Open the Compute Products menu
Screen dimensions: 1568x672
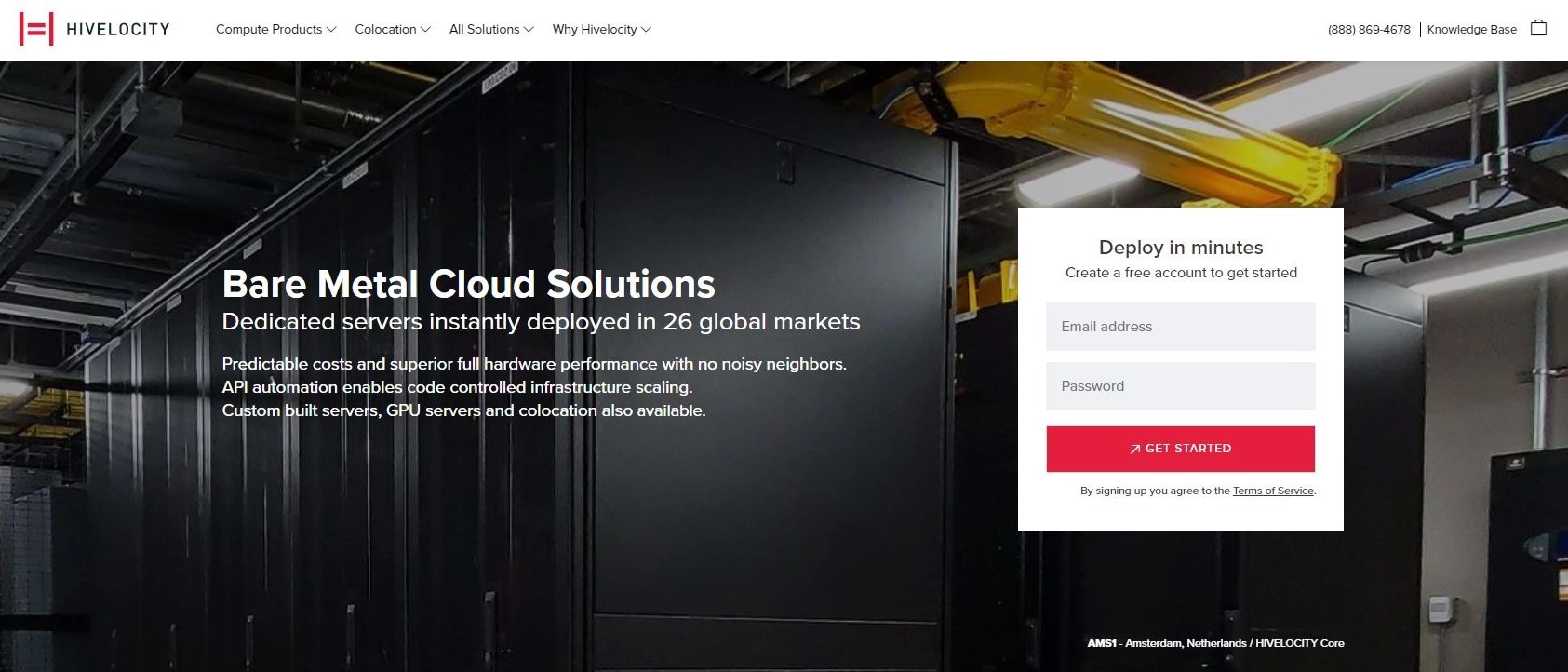coord(275,29)
